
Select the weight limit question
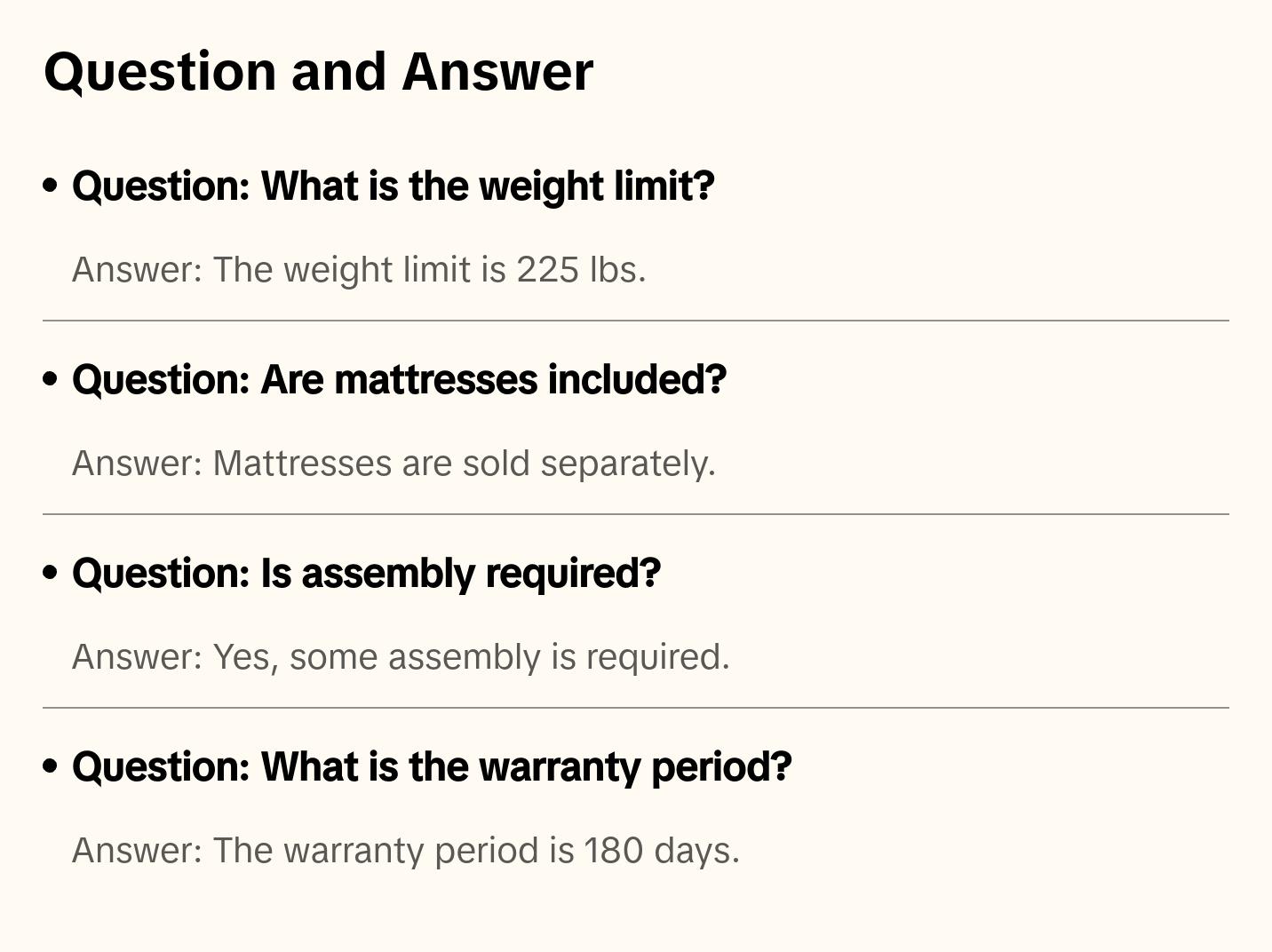pos(393,186)
